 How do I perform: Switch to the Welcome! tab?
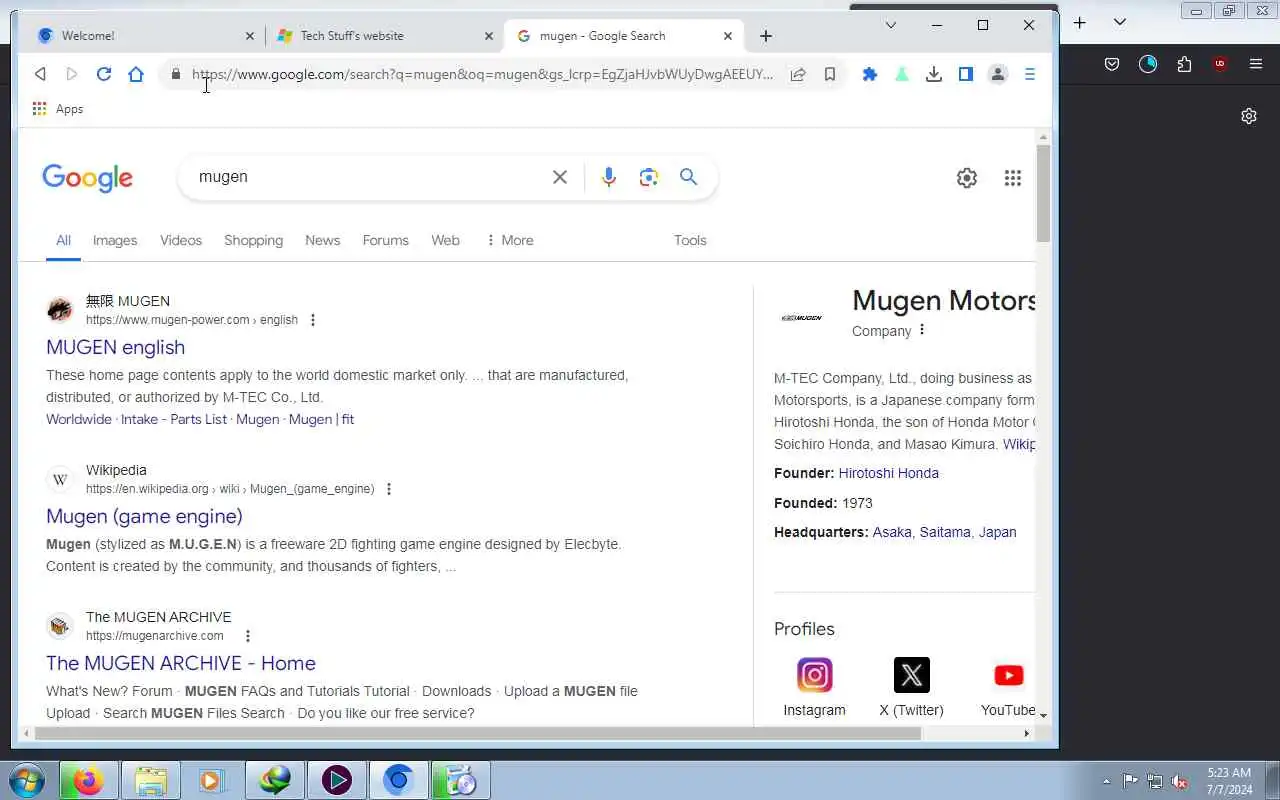pos(145,36)
